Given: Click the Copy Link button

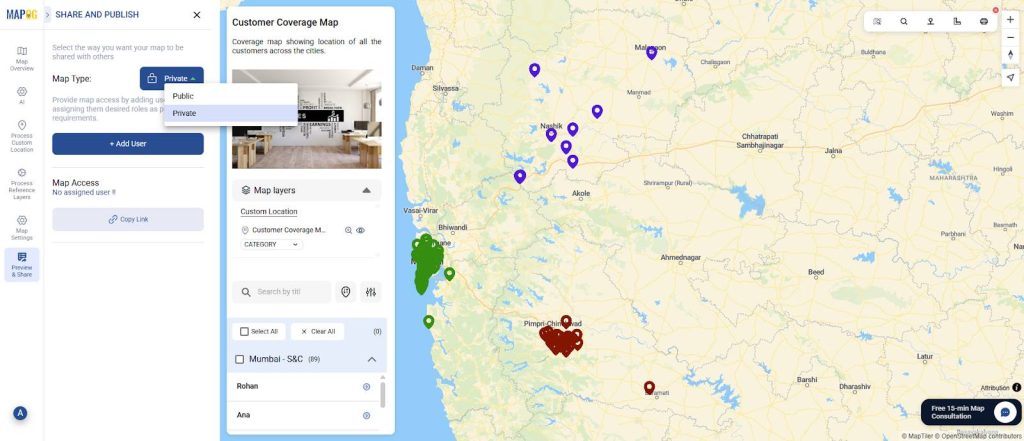Looking at the screenshot, I should click(128, 220).
